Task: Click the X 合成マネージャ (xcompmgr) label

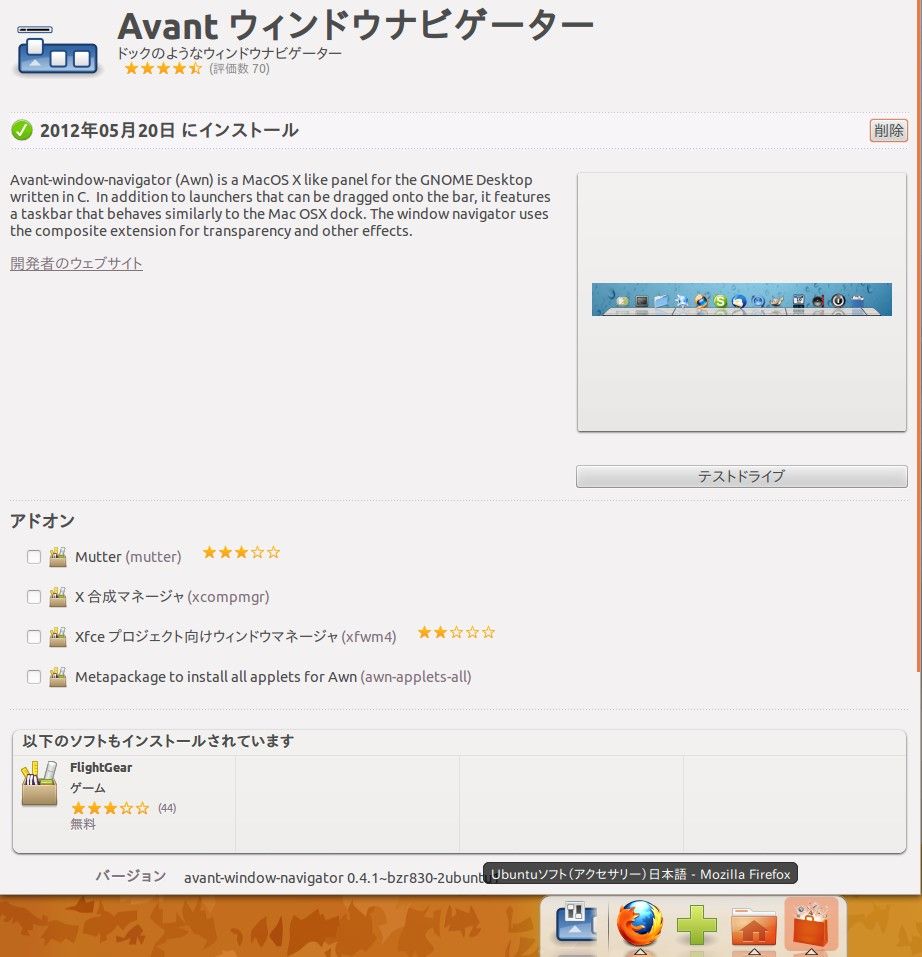Action: [172, 596]
